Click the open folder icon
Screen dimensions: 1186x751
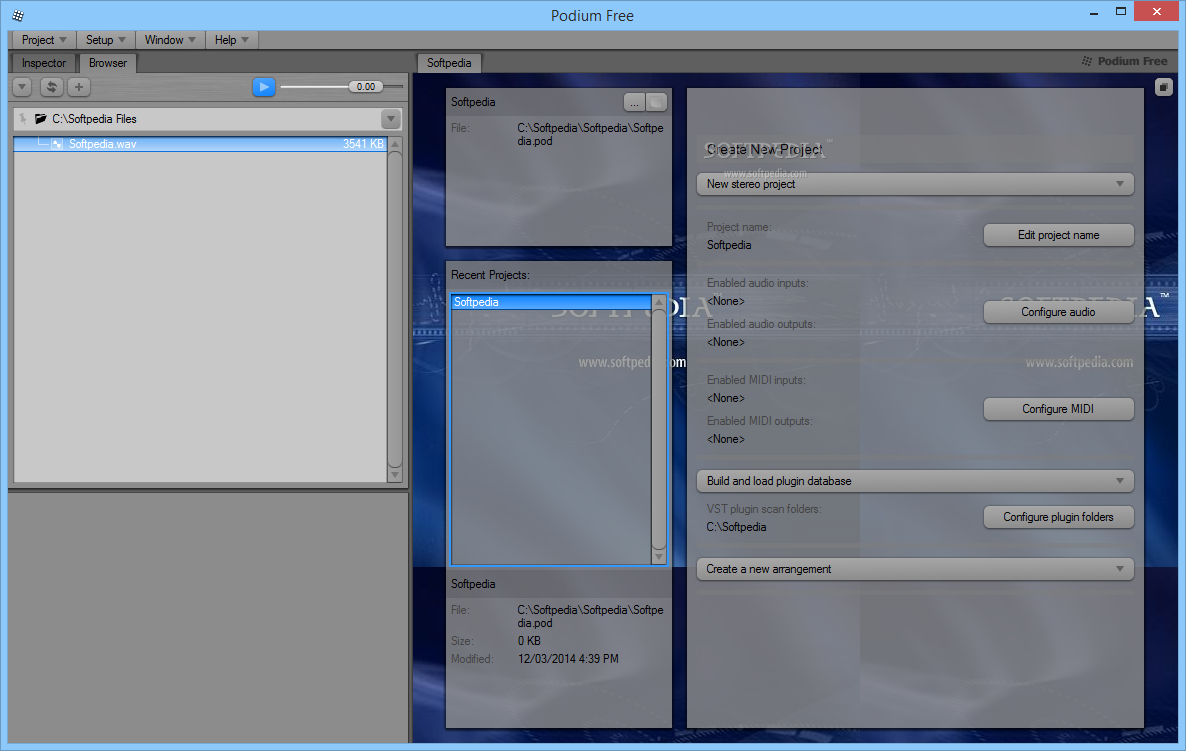[41, 119]
